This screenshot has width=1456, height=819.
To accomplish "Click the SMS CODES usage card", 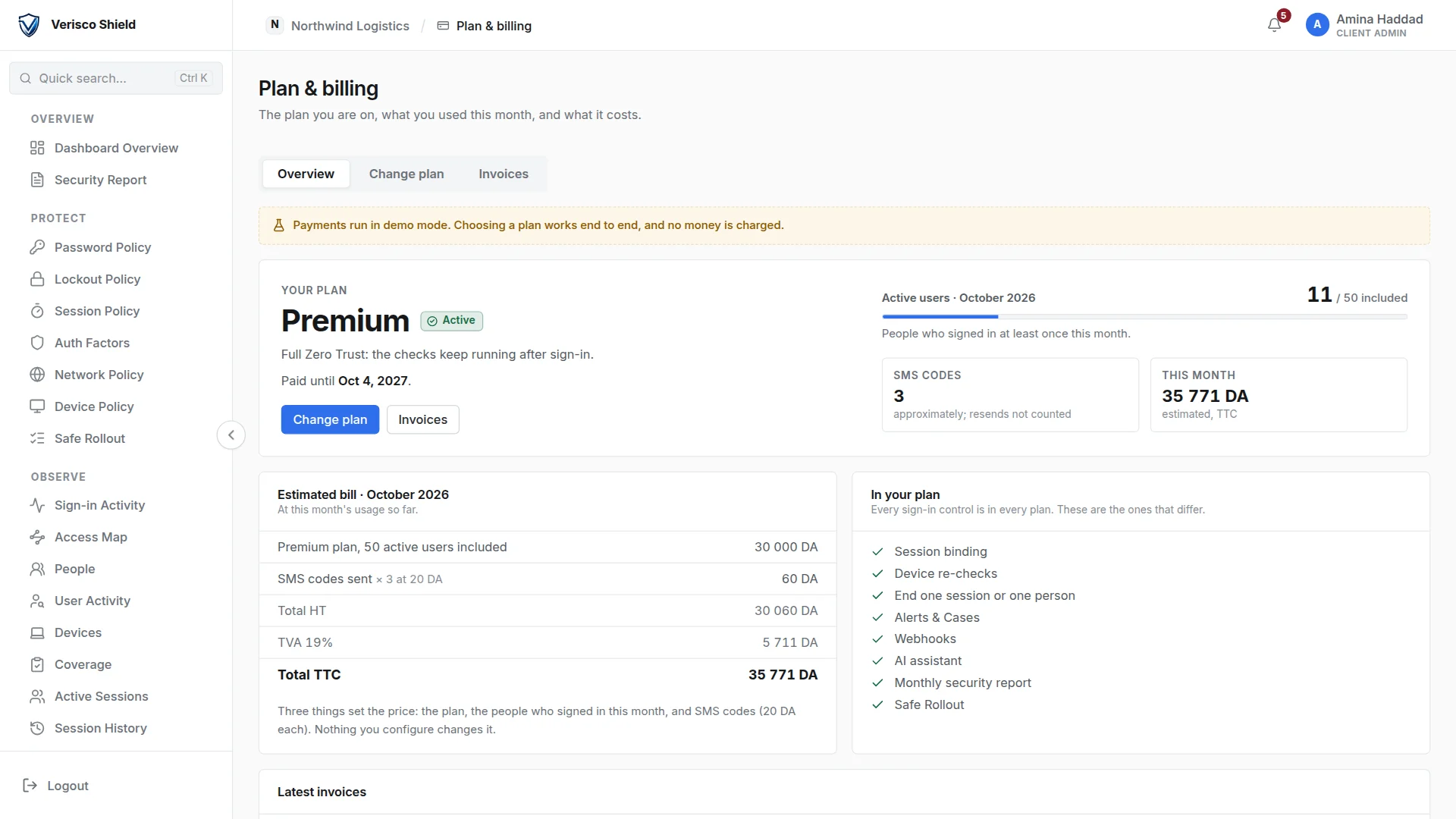I will pos(1010,395).
